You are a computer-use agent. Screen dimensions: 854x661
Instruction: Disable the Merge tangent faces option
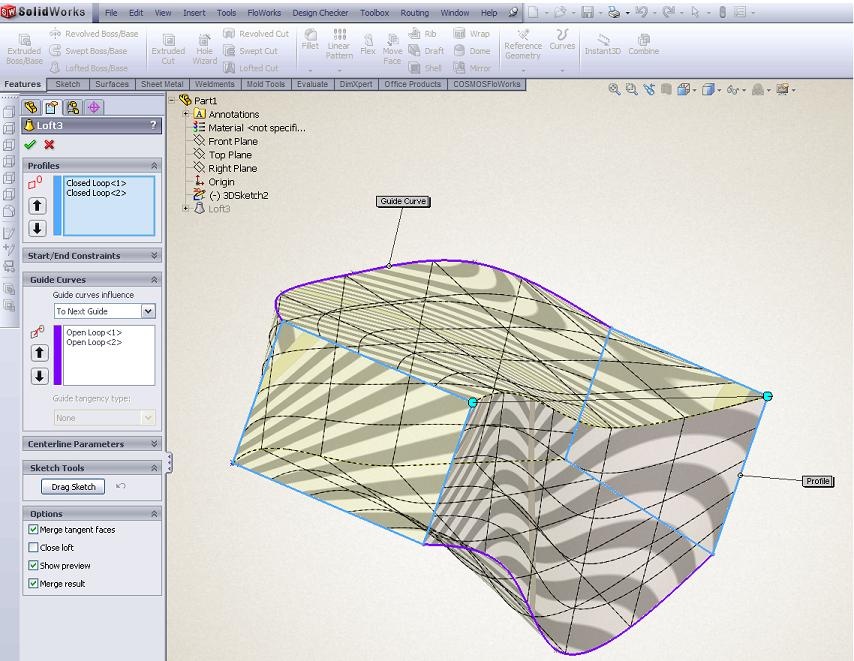coord(34,530)
